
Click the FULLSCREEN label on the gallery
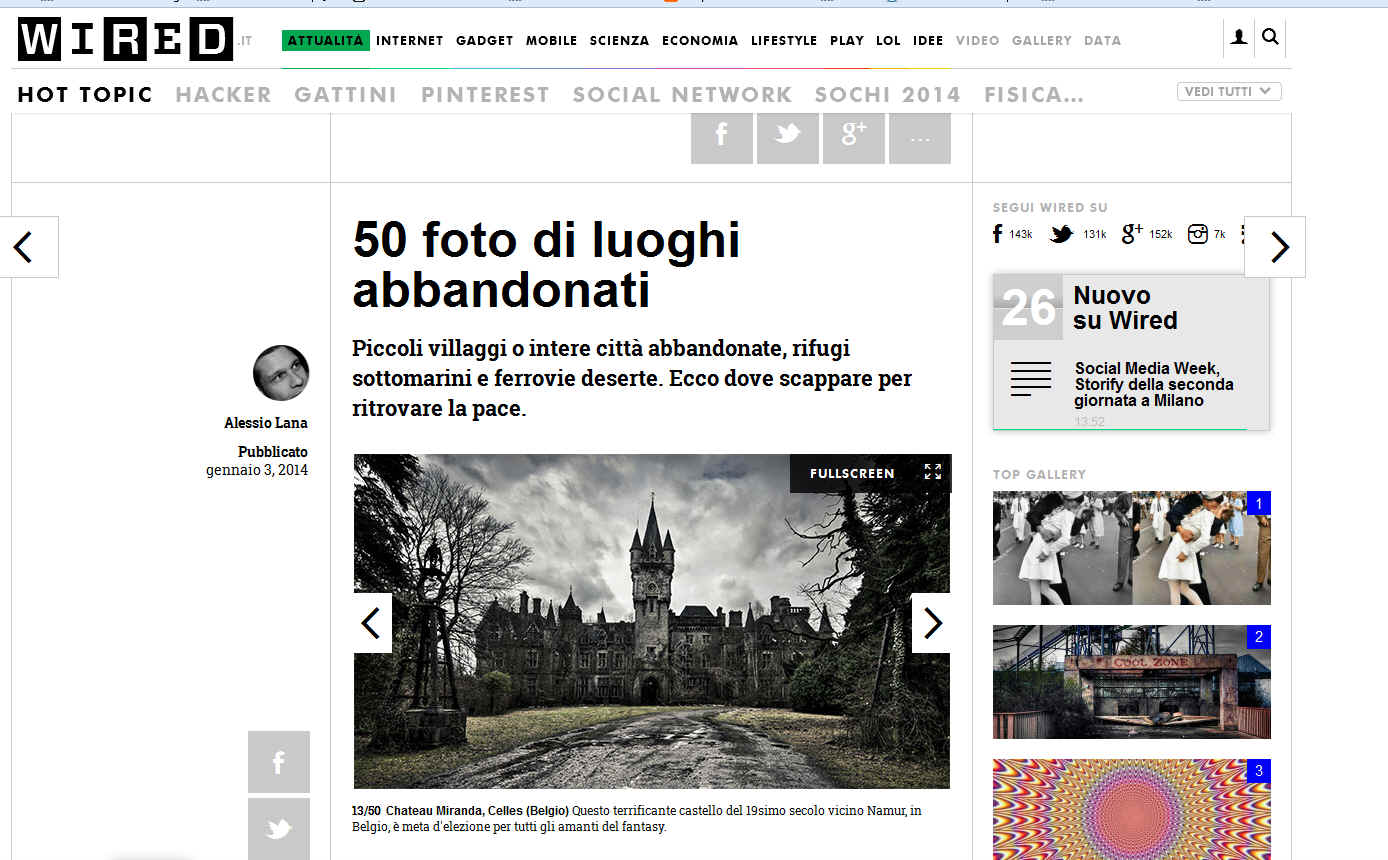pos(852,473)
